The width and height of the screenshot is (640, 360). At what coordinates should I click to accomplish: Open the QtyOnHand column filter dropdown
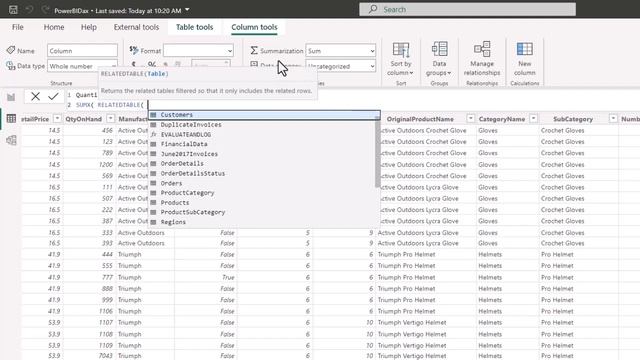(x=111, y=118)
